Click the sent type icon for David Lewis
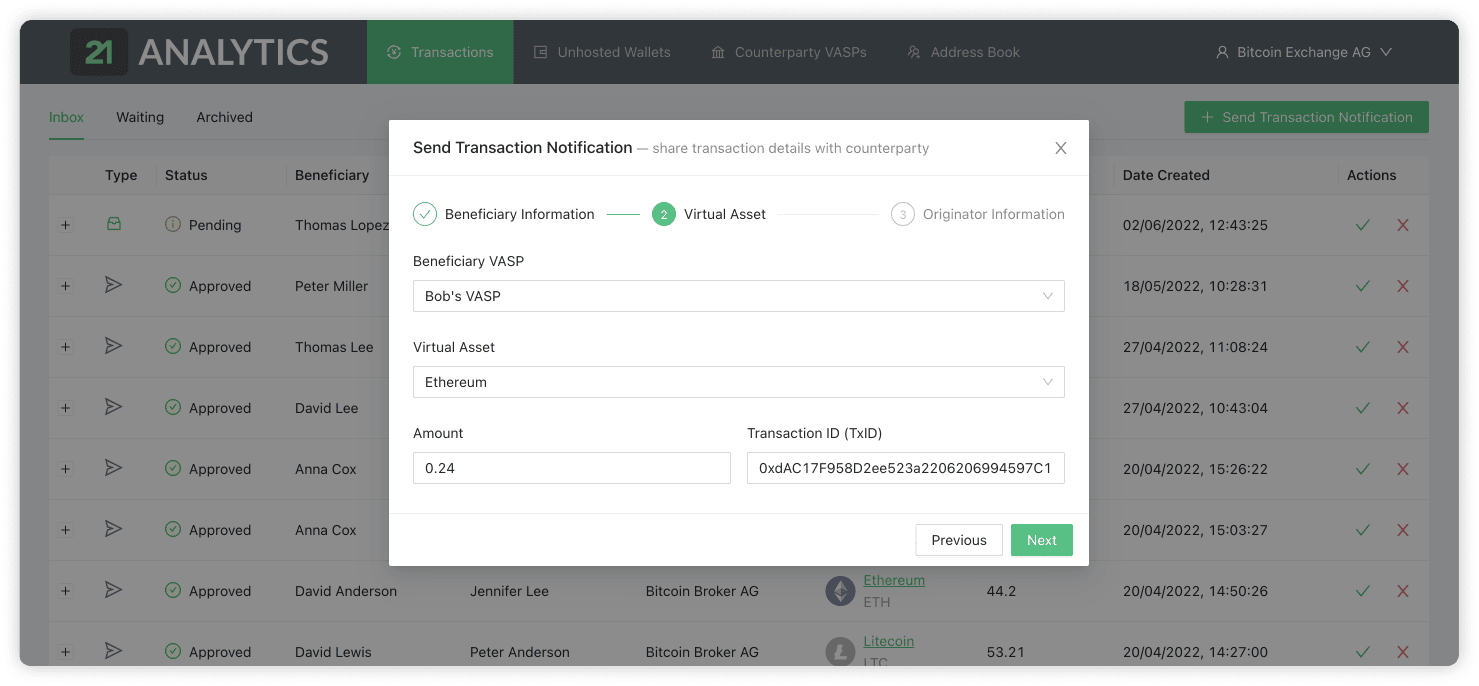Viewport: 1479px width, 686px height. coord(114,651)
